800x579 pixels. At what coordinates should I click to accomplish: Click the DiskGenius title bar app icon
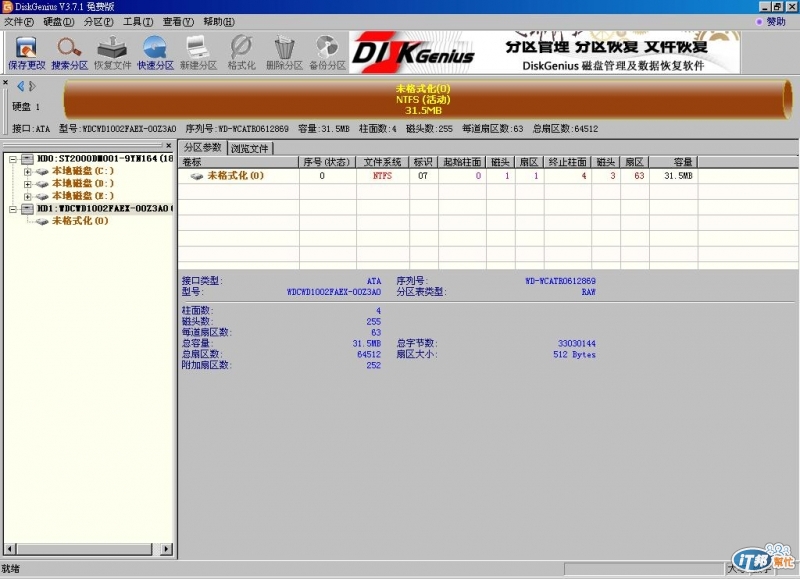(7, 7)
